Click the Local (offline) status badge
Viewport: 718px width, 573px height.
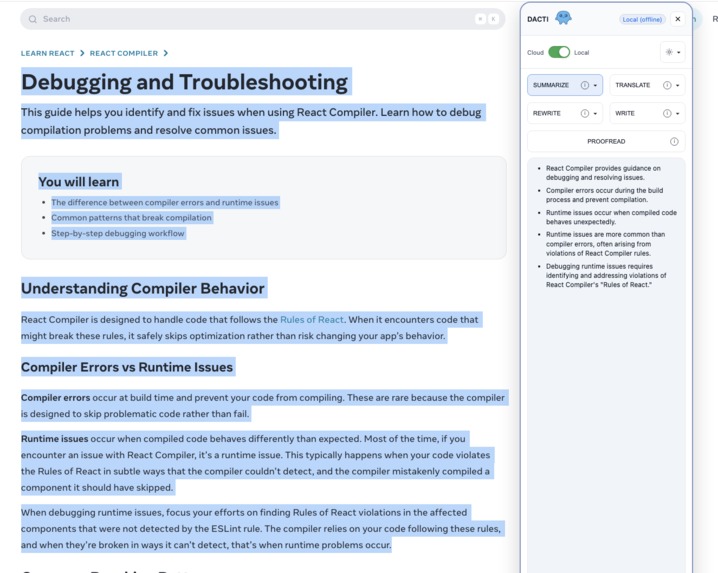[642, 19]
